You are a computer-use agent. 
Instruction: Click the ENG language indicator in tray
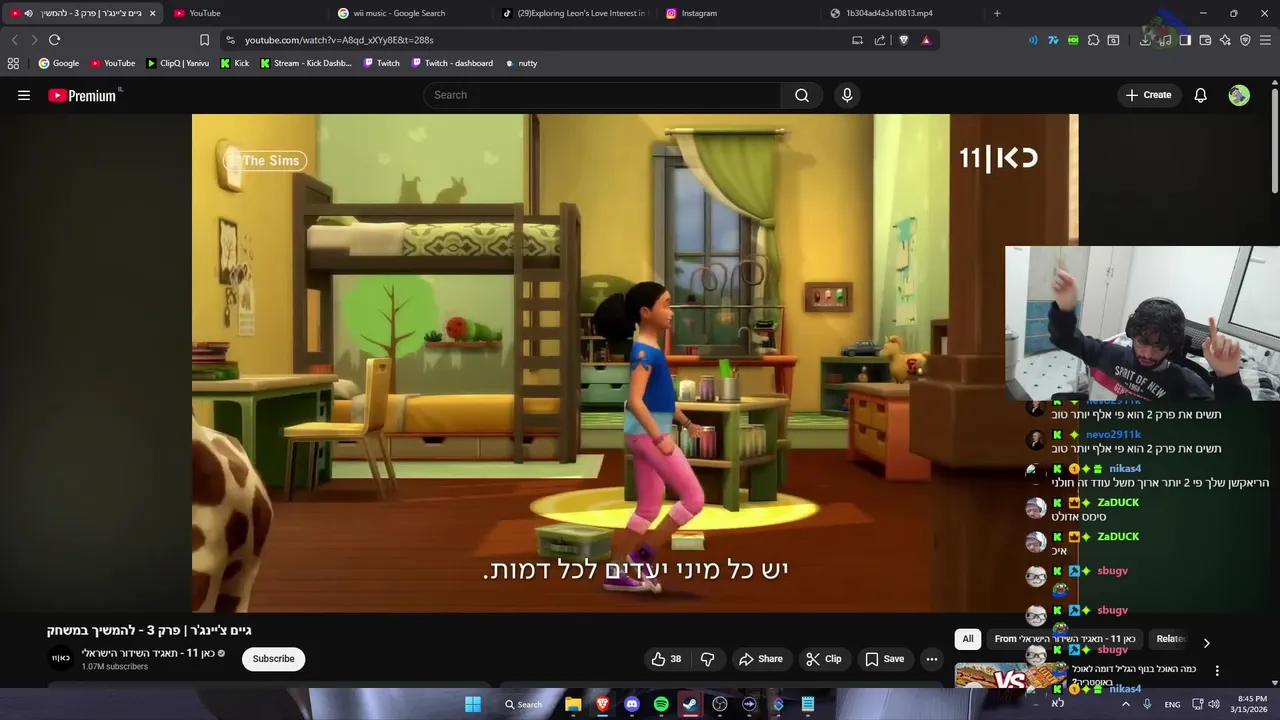click(1172, 704)
